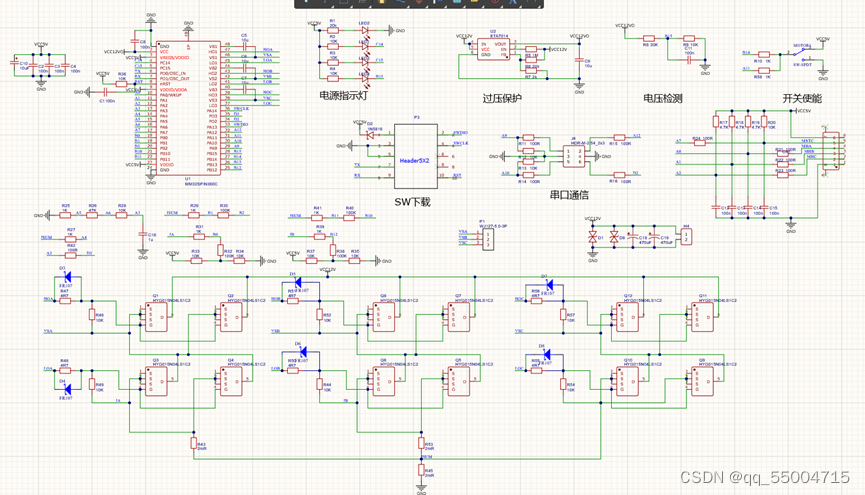Viewport: 865px width, 495px height.
Task: Select capacitor C10 10uF
Action: pos(16,63)
